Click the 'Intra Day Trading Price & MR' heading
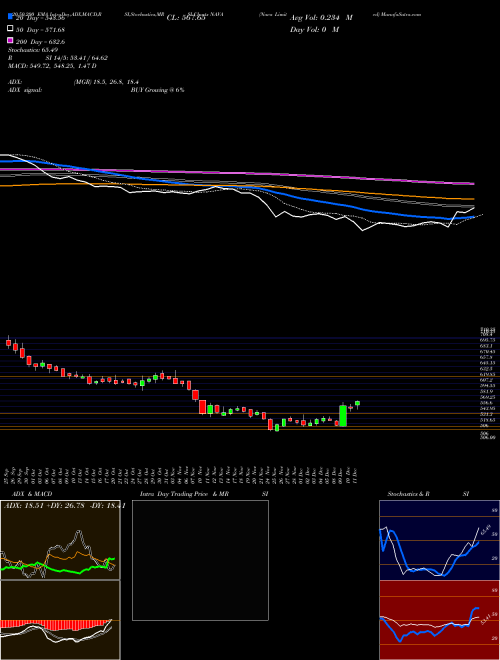The image size is (500, 660). point(184,494)
